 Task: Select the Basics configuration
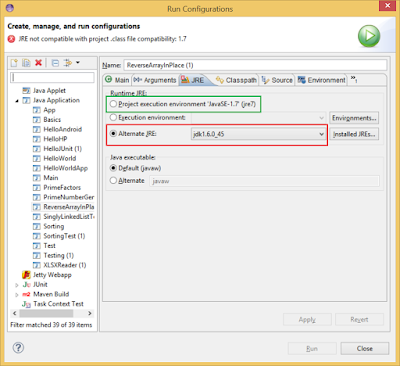(x=52, y=120)
